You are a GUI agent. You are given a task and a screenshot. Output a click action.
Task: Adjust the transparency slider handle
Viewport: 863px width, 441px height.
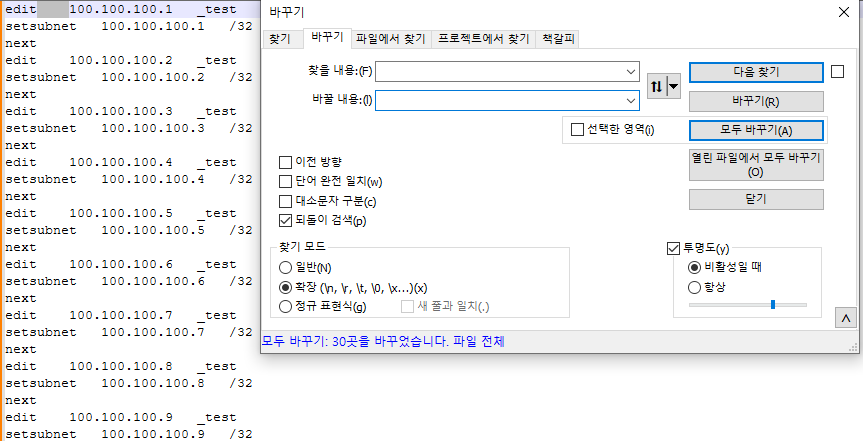point(773,304)
